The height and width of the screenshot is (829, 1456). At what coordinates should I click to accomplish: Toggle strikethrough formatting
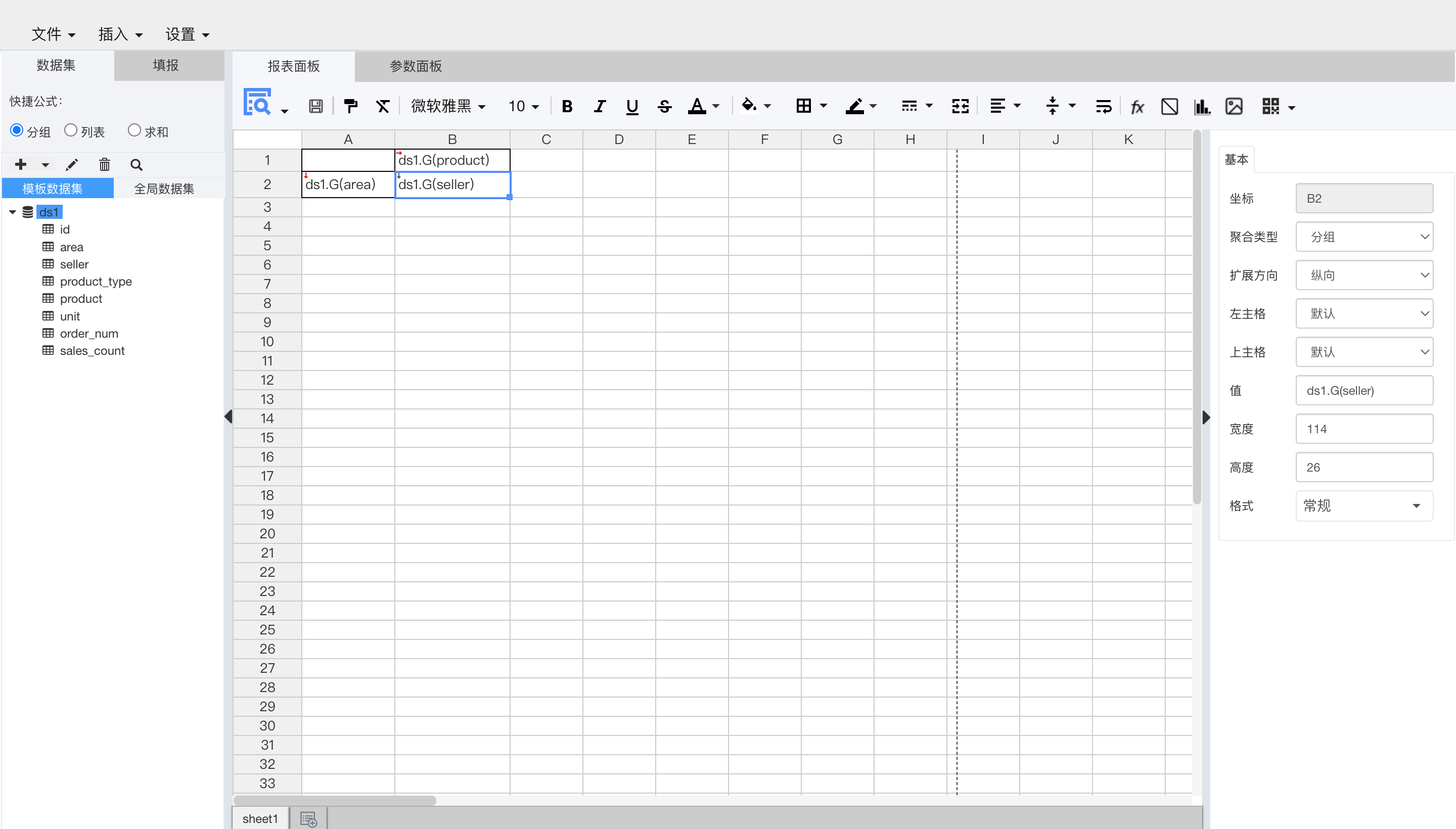click(664, 107)
